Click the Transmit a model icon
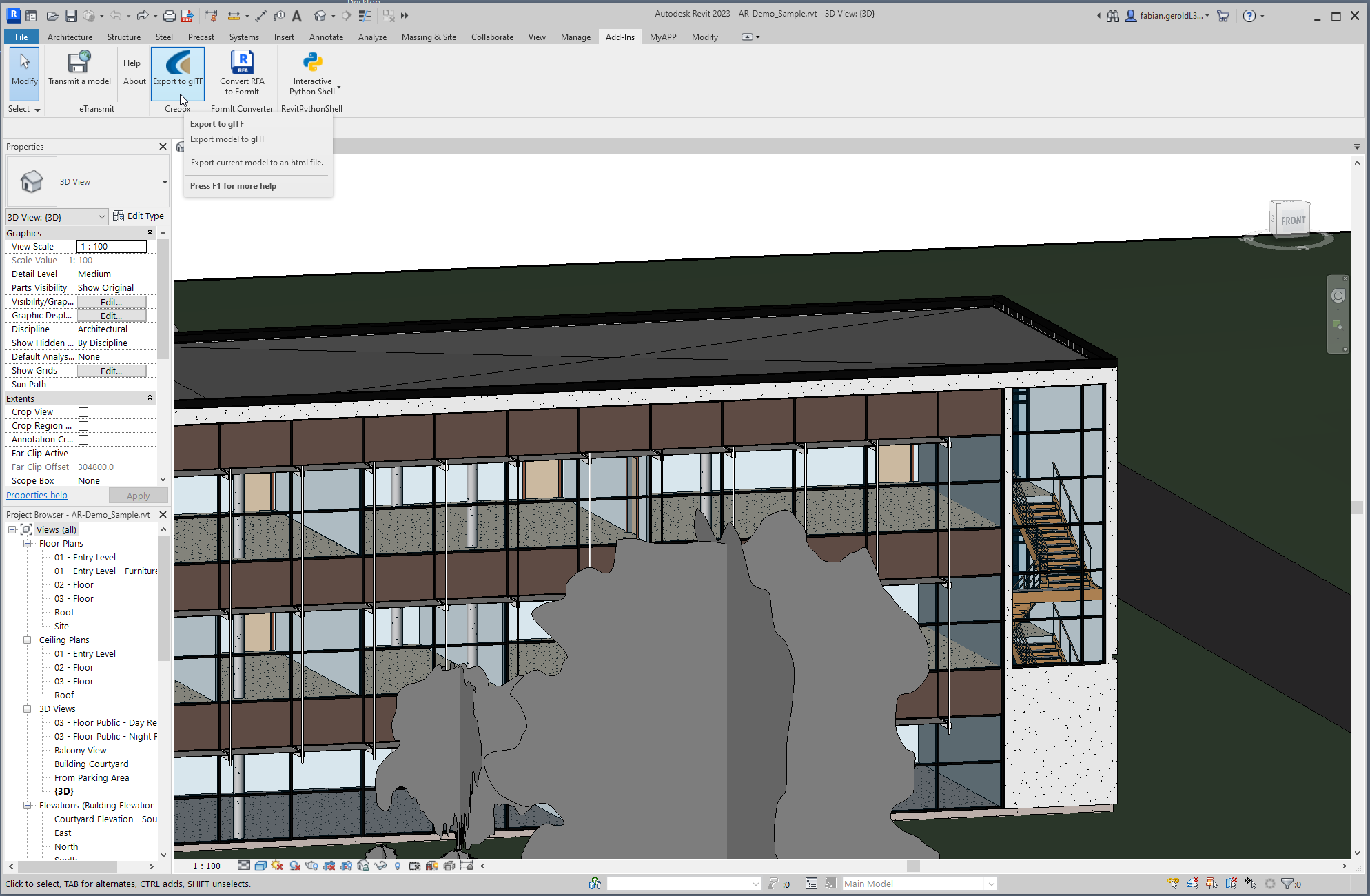 tap(79, 63)
